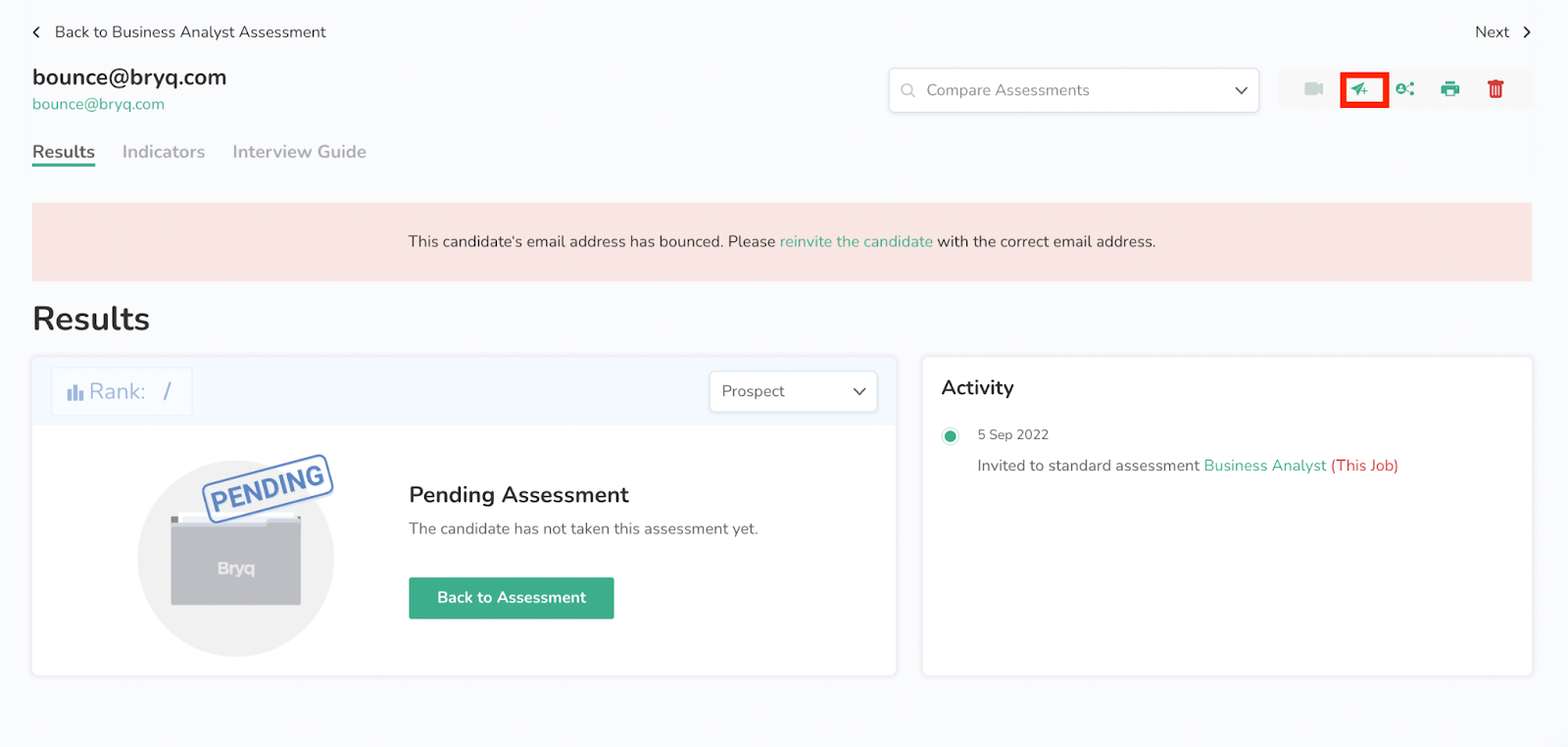Open the Compare Assessments dropdown
Viewport: 1568px width, 747px height.
pyautogui.click(x=1073, y=90)
